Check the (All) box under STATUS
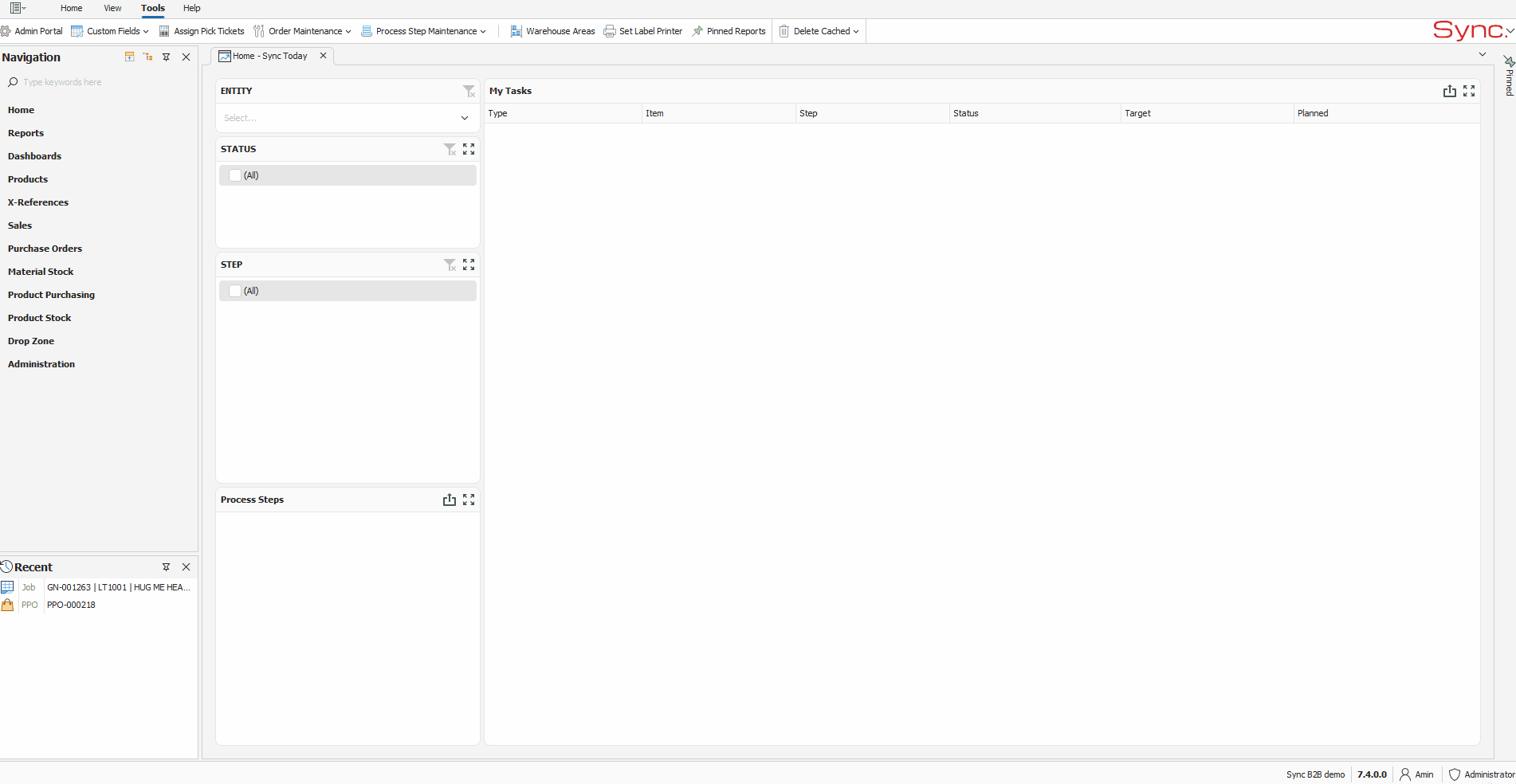This screenshot has height=784, width=1516. [235, 175]
